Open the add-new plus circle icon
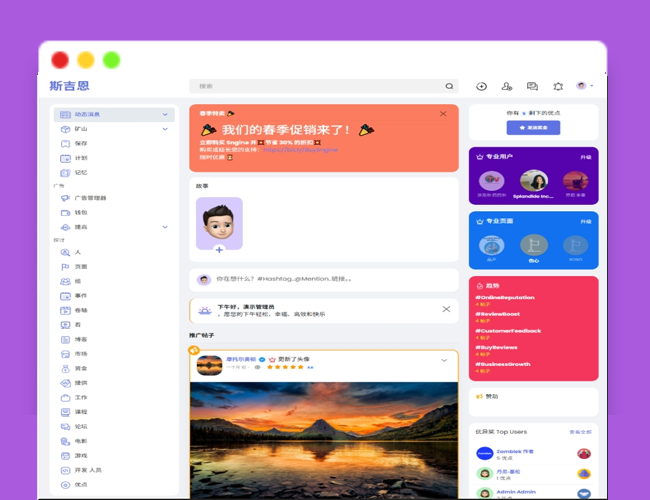This screenshot has height=500, width=650. coord(481,86)
